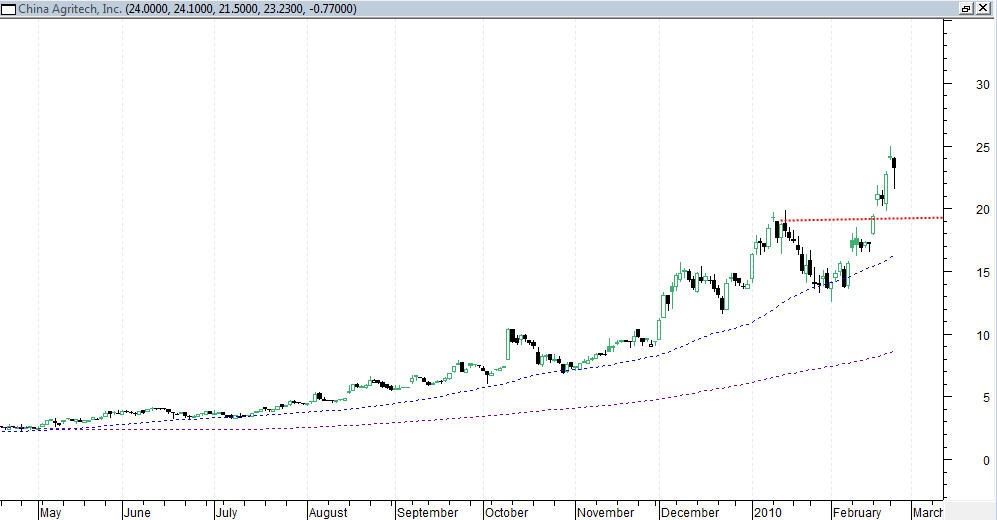Click the August label on date axis
Image resolution: width=997 pixels, height=520 pixels.
pyautogui.click(x=329, y=512)
